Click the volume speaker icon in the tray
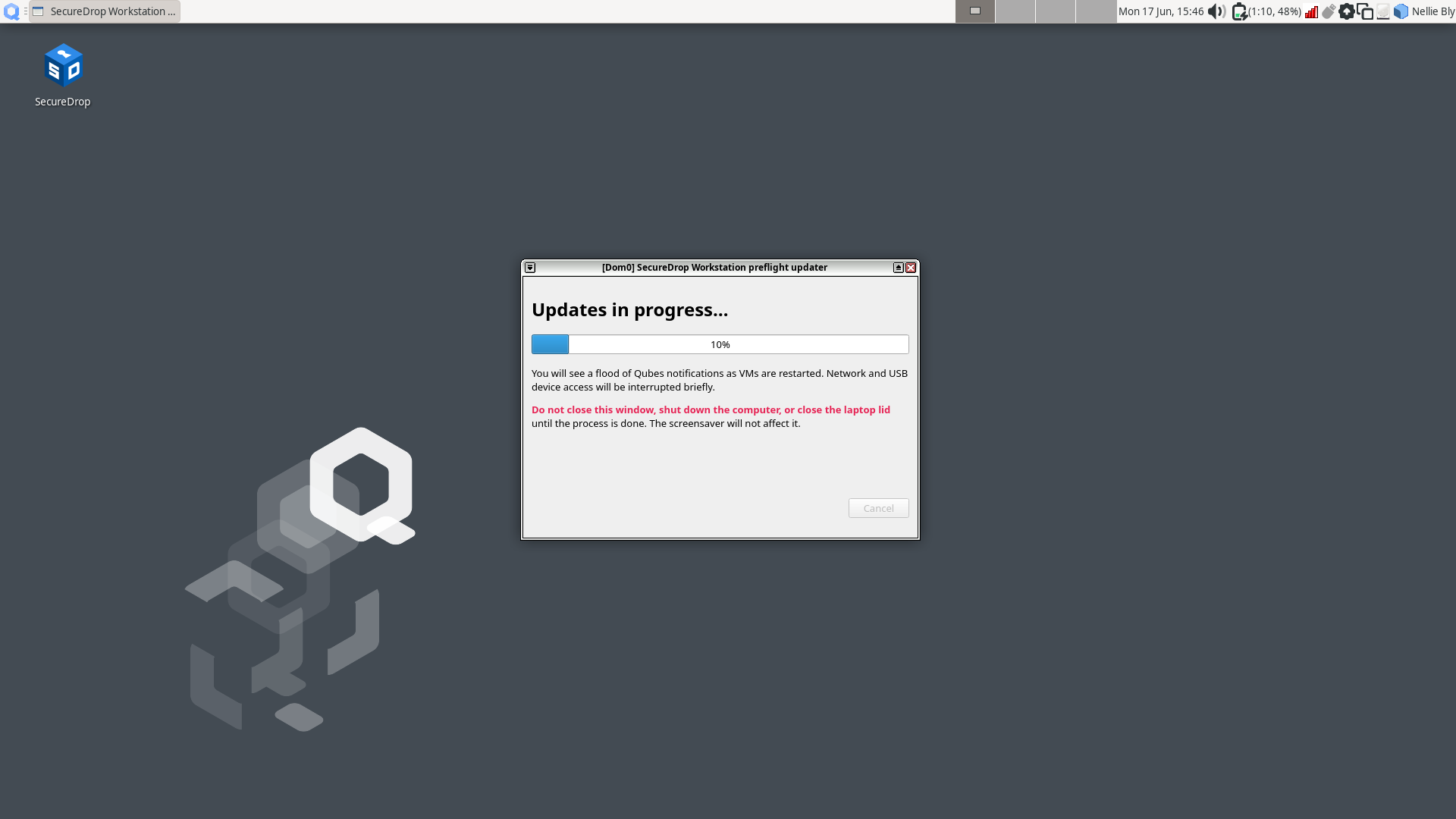This screenshot has width=1456, height=819. [1216, 11]
